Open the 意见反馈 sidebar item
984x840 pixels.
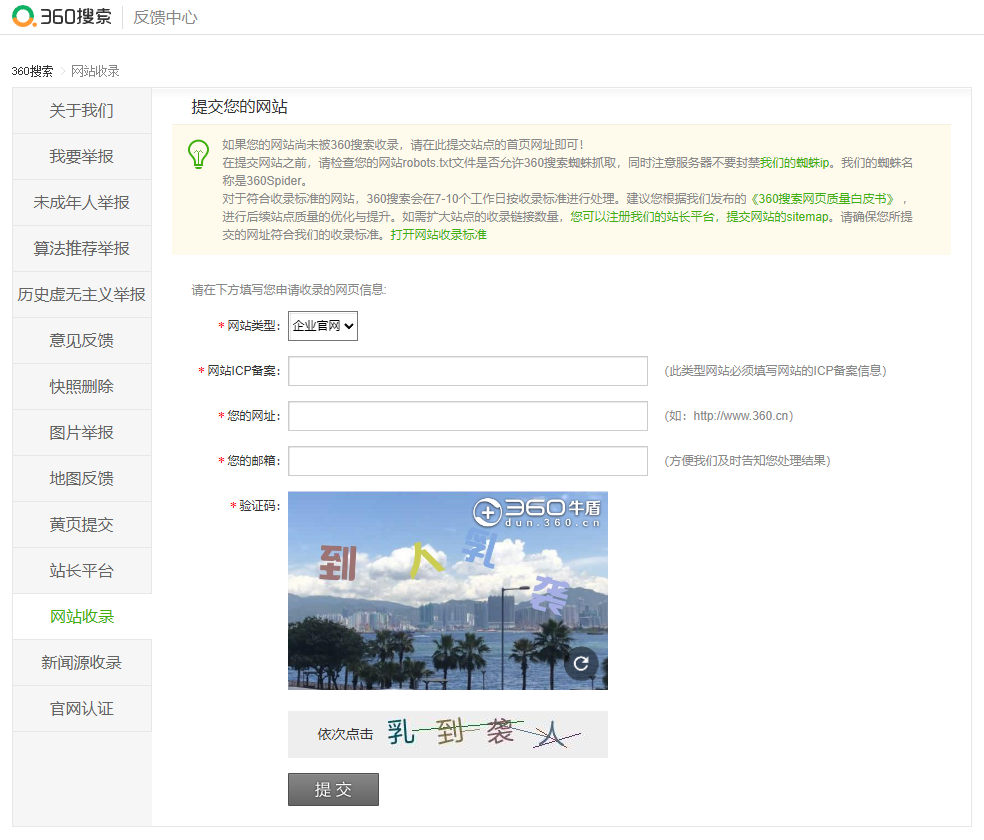(x=82, y=341)
